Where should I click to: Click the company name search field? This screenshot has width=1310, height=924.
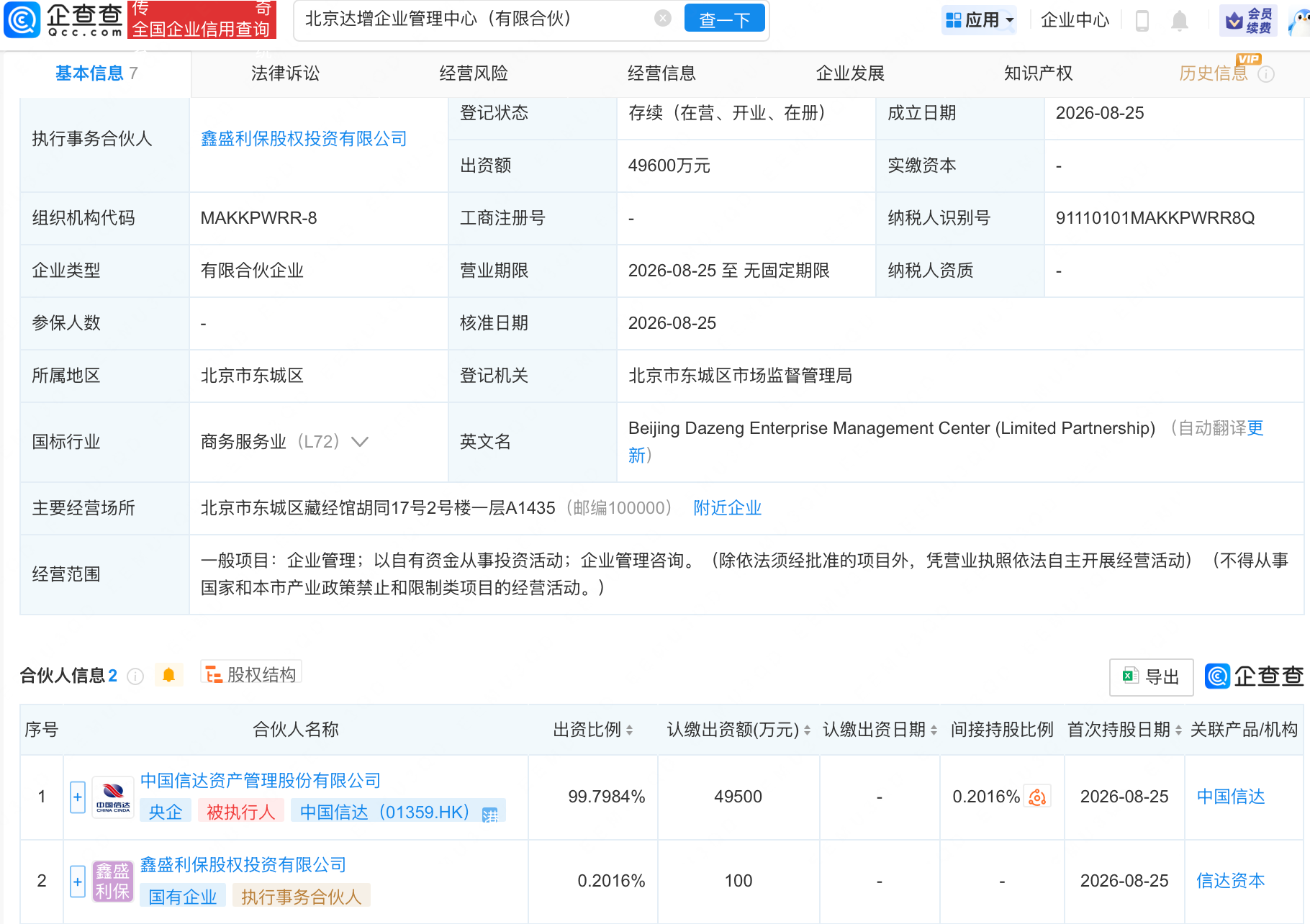tap(475, 19)
